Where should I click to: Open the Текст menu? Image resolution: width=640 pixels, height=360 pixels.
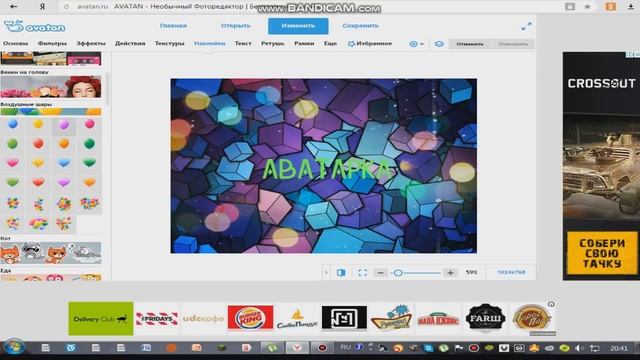243,43
